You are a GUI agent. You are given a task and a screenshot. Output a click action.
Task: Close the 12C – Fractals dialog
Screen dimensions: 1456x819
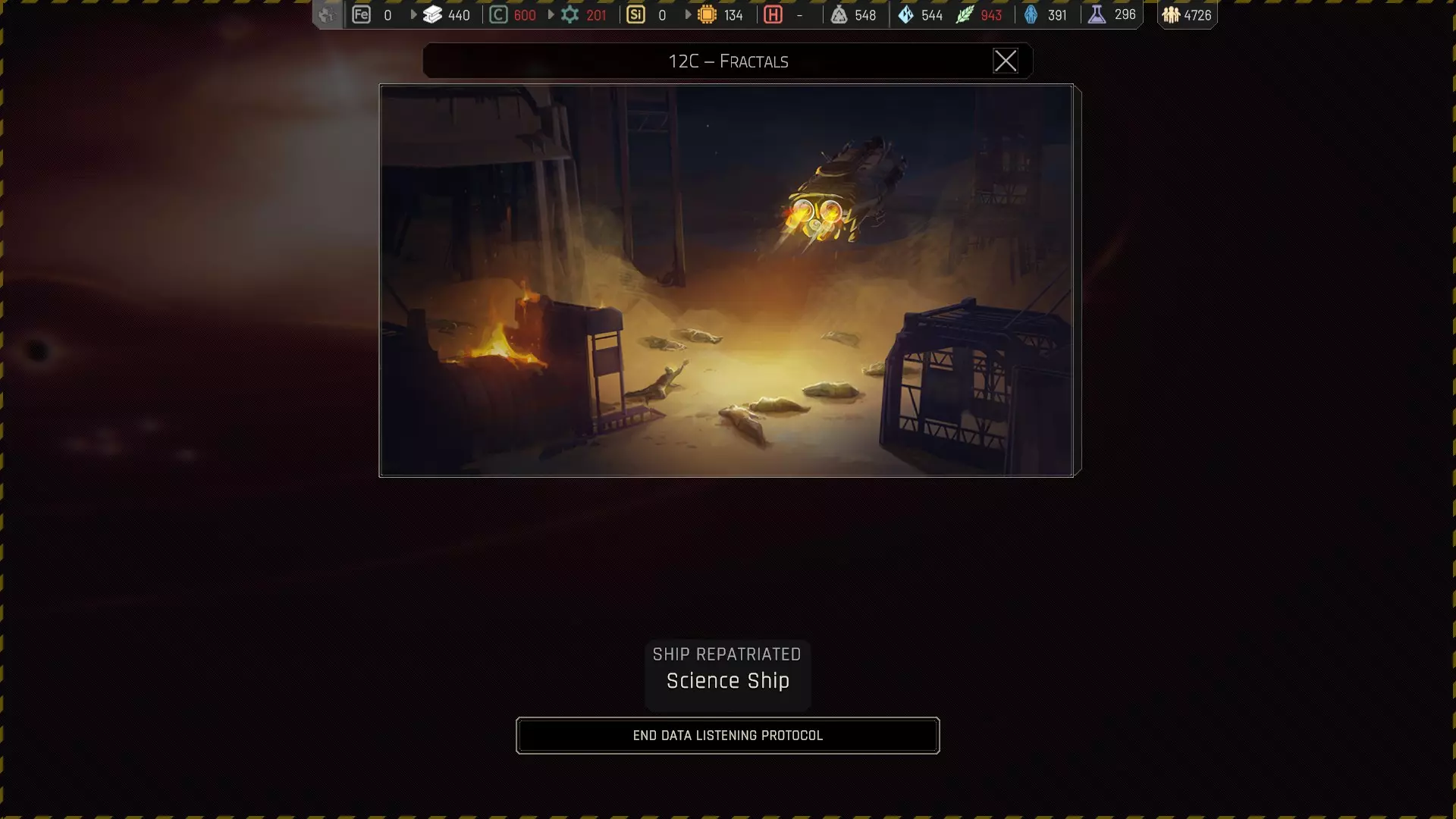point(1005,61)
